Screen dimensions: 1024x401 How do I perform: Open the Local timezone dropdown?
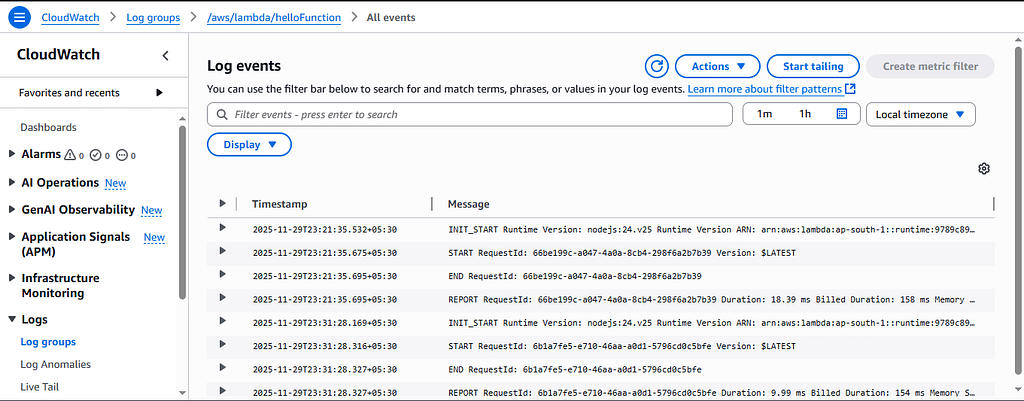(x=921, y=114)
